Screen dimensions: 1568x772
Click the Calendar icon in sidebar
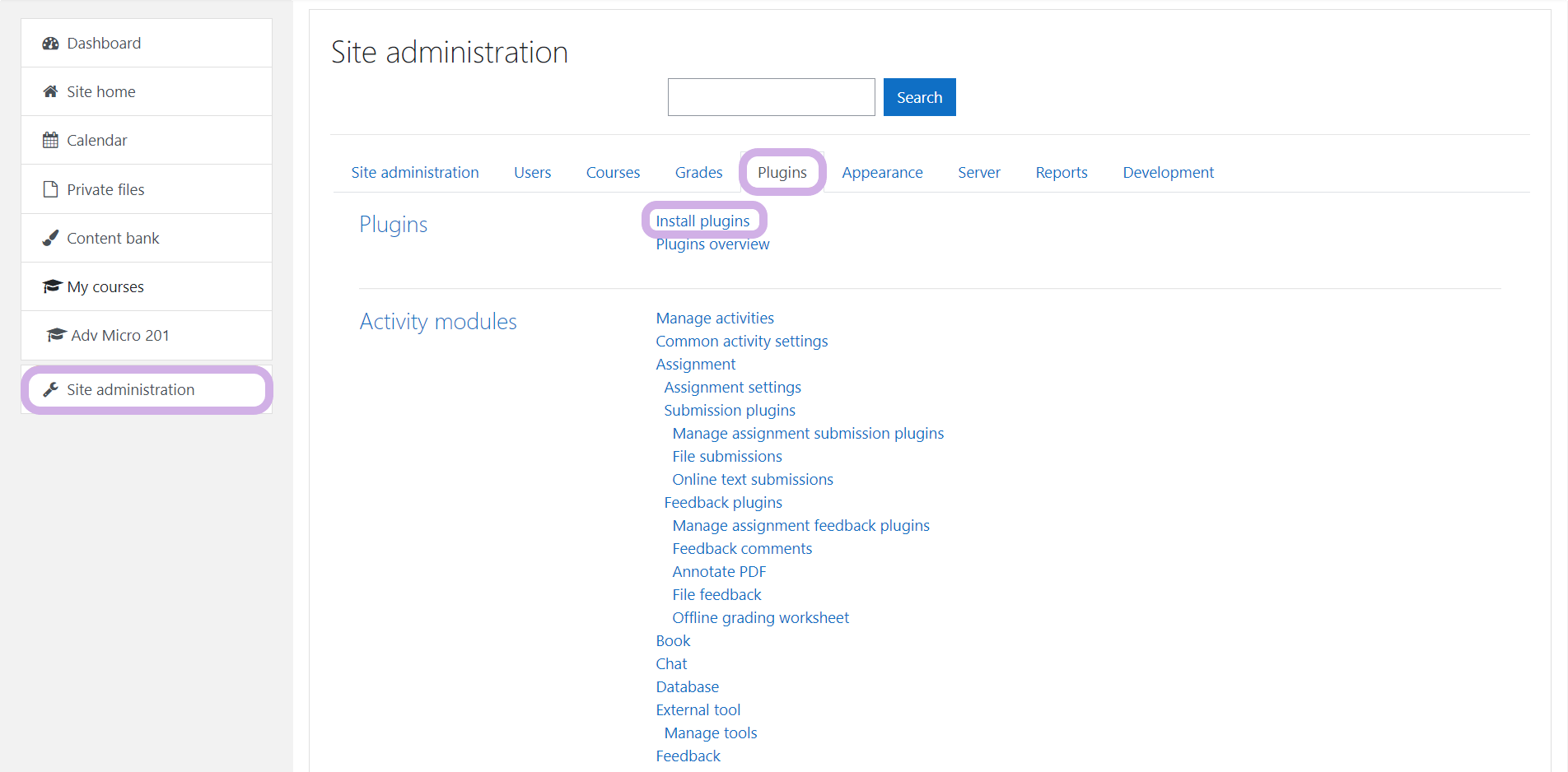coord(50,141)
